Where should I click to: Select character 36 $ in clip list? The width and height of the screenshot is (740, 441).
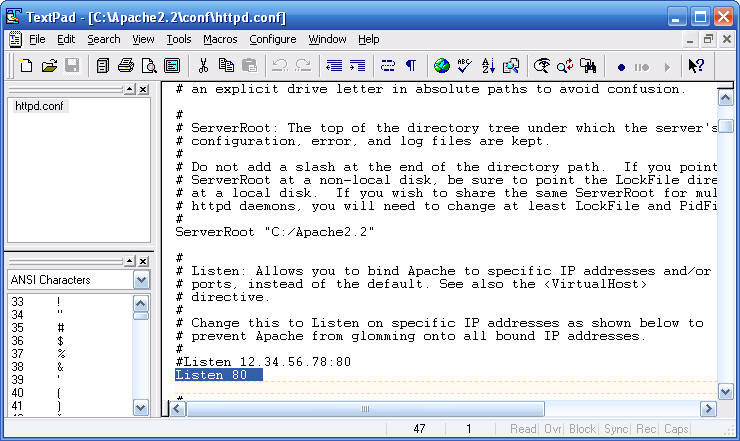click(x=71, y=340)
